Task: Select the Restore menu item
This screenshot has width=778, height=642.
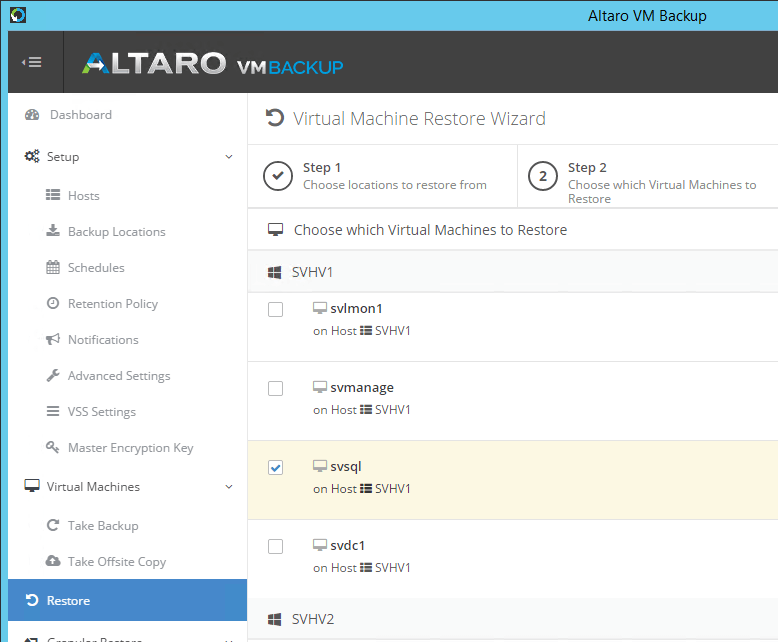Action: pos(128,600)
